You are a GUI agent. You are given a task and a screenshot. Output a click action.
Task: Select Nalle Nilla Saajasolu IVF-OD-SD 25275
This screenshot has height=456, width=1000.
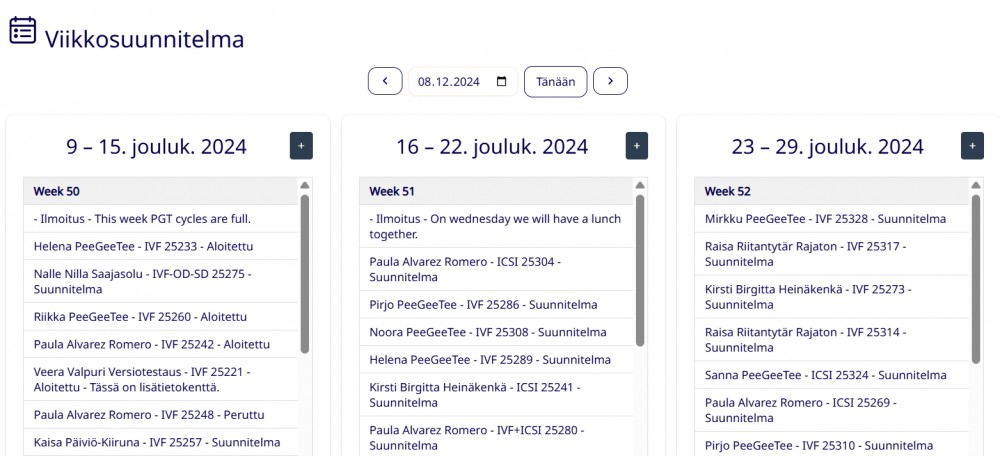142,281
